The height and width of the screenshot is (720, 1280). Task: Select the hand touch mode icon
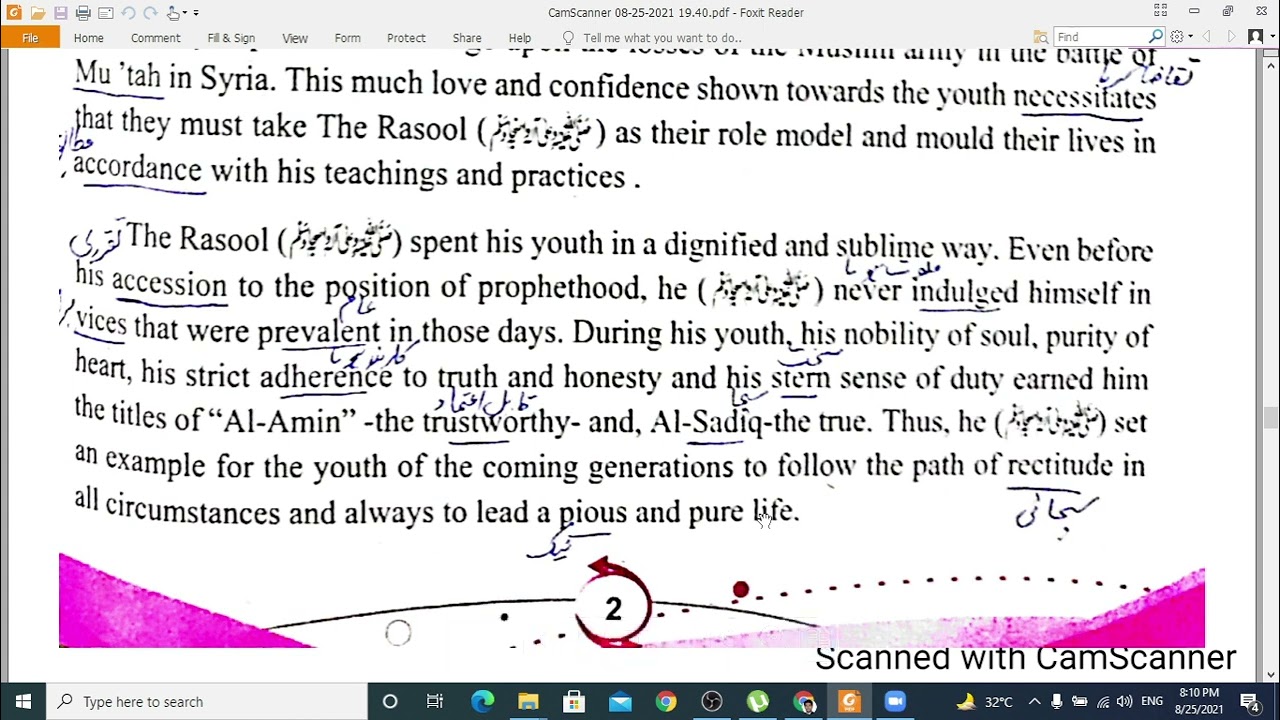pos(175,13)
